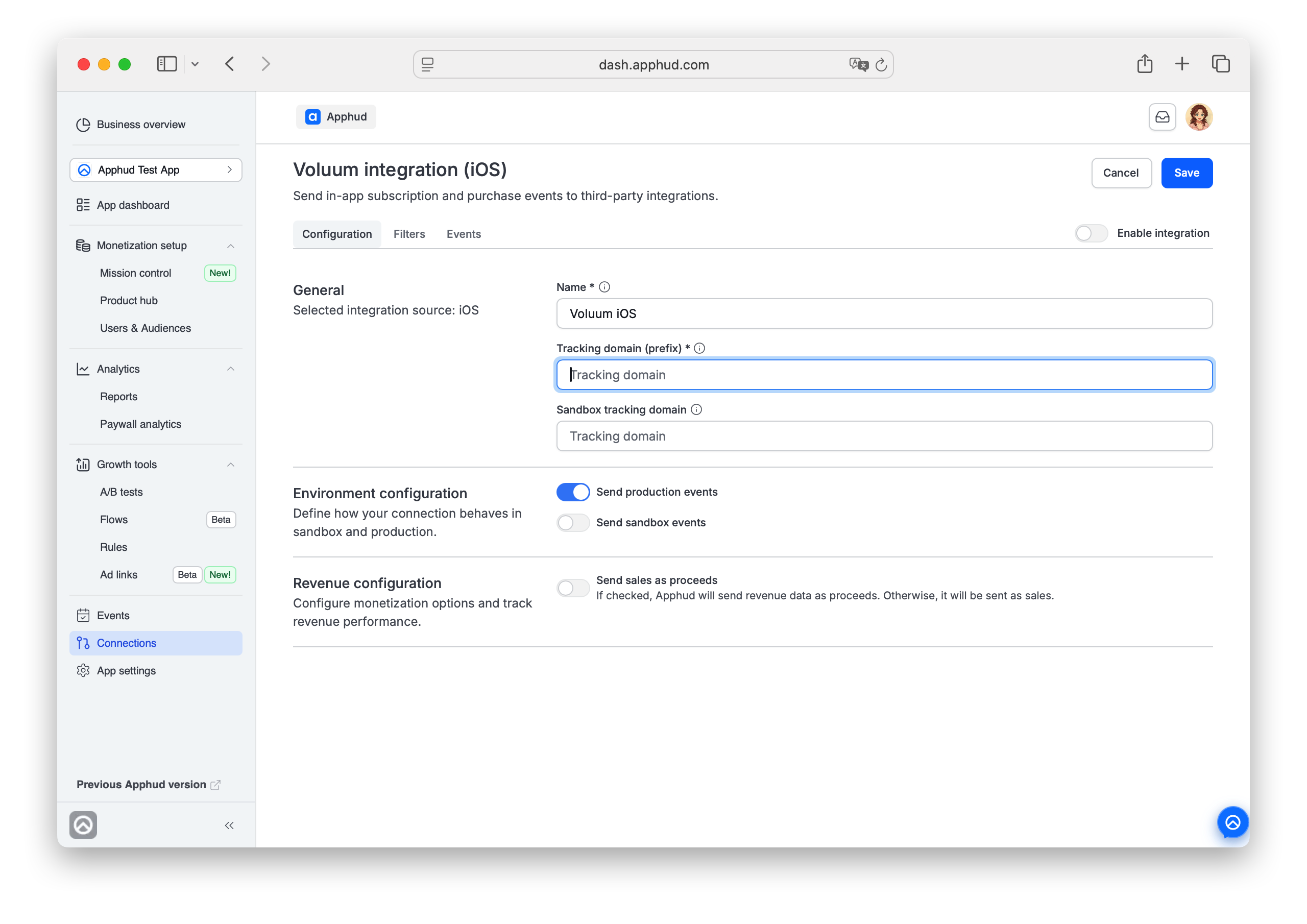This screenshot has height=924, width=1307.
Task: Click the App settings gear icon
Action: coord(83,671)
